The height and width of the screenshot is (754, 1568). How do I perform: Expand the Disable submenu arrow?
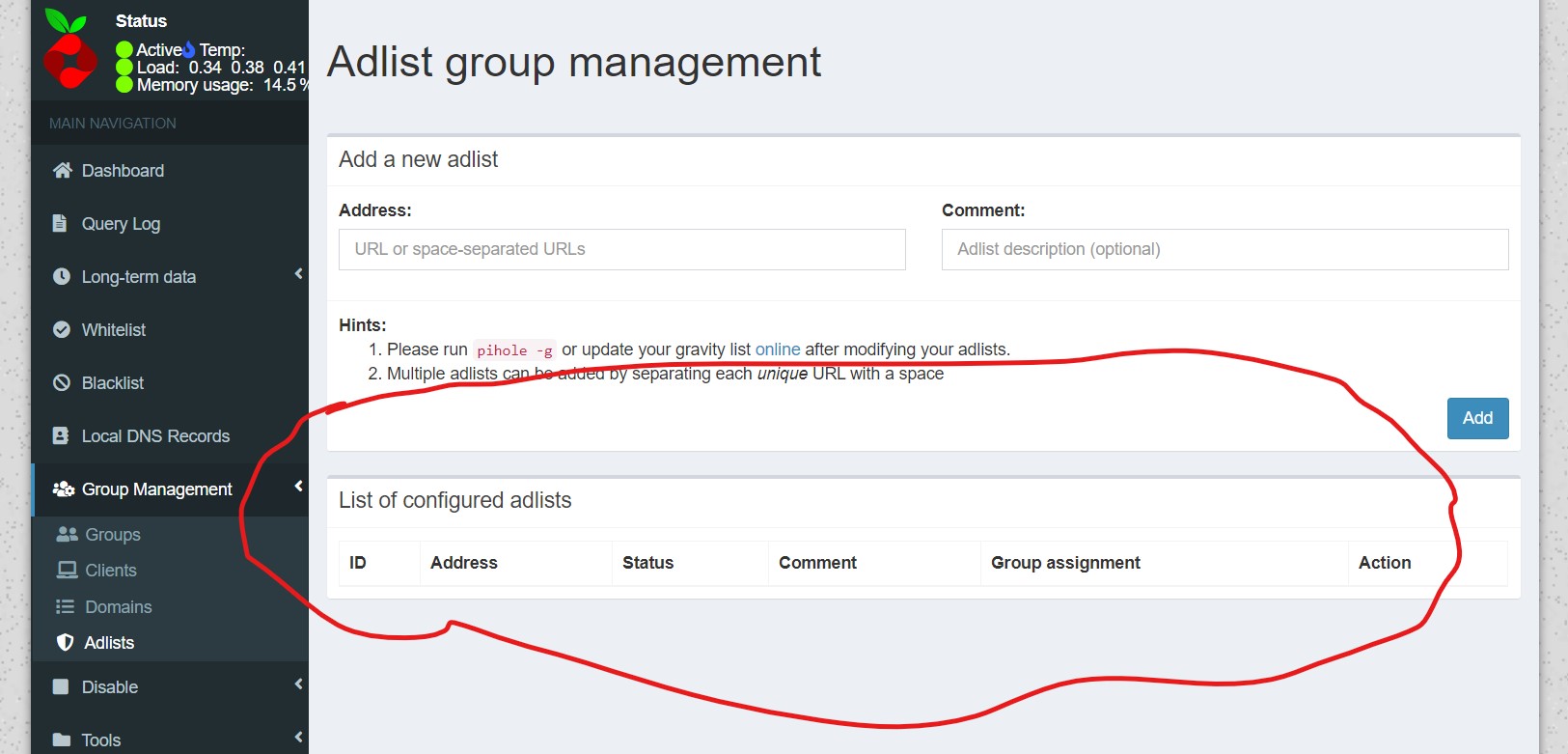click(298, 684)
